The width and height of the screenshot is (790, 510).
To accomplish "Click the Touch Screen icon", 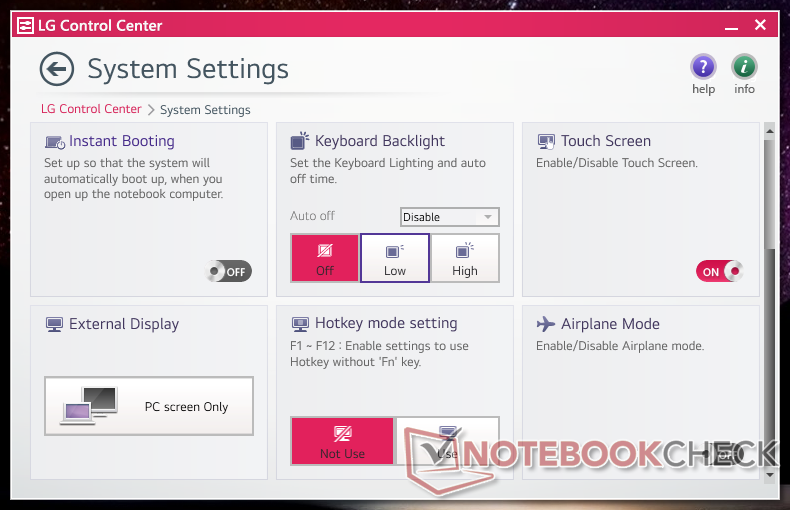I will tap(546, 142).
